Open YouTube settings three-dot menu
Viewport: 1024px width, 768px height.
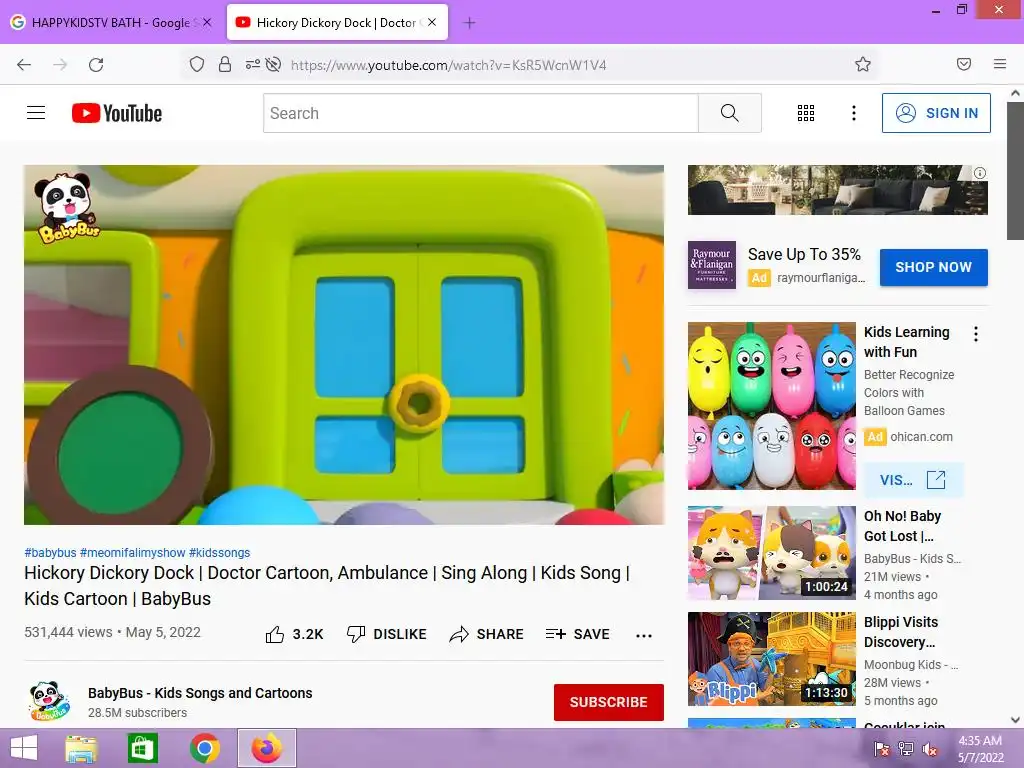(854, 113)
